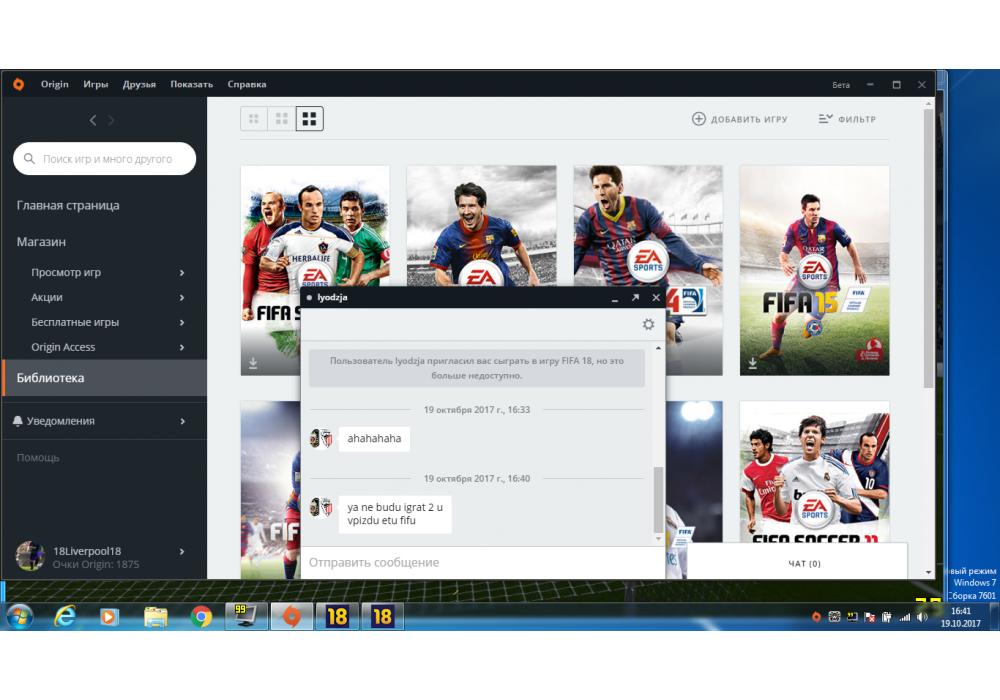Navigate back with left arrow
1000x700 pixels.
point(93,120)
